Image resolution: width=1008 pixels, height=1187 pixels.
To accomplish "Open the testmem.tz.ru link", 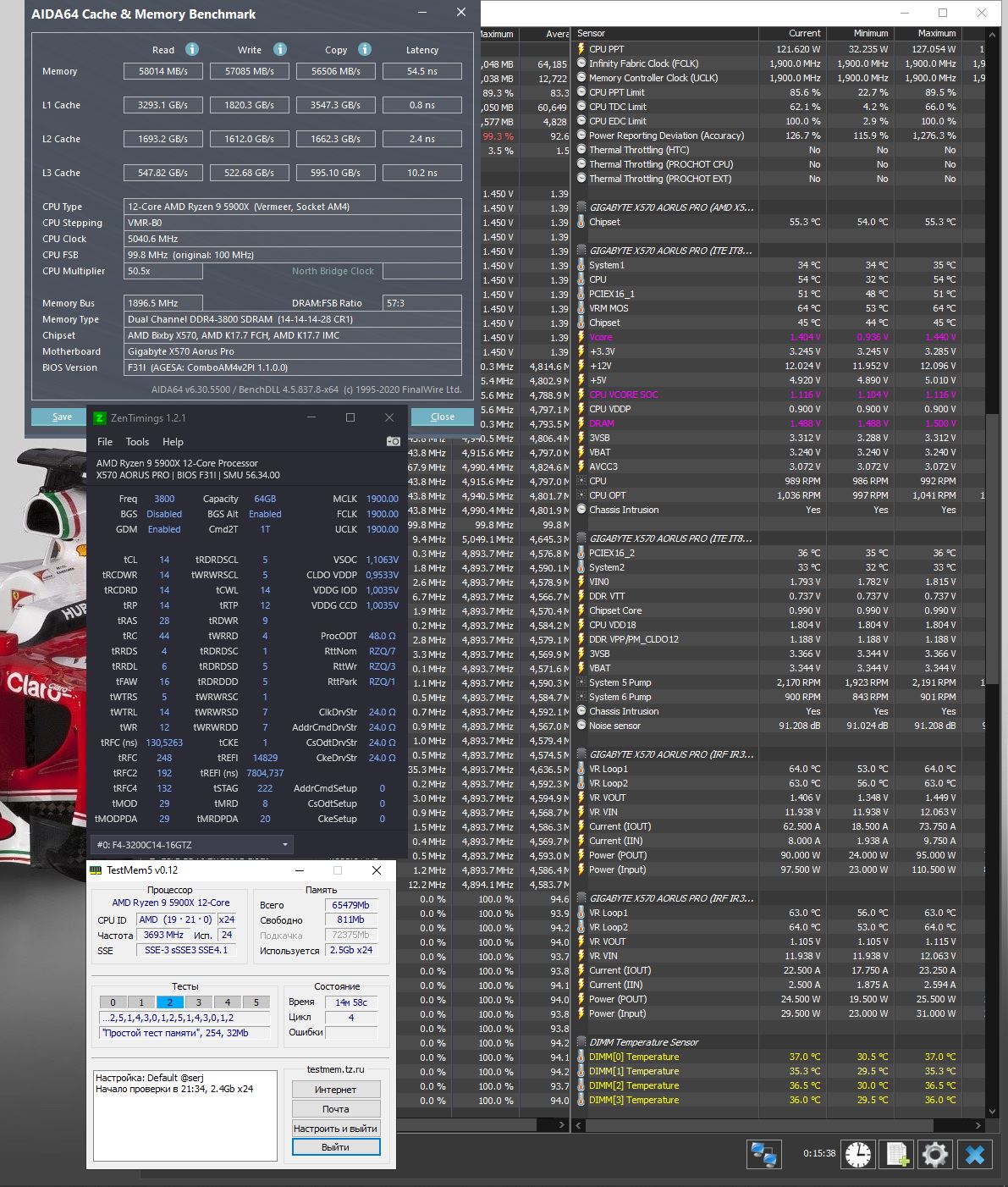I will (336, 1069).
